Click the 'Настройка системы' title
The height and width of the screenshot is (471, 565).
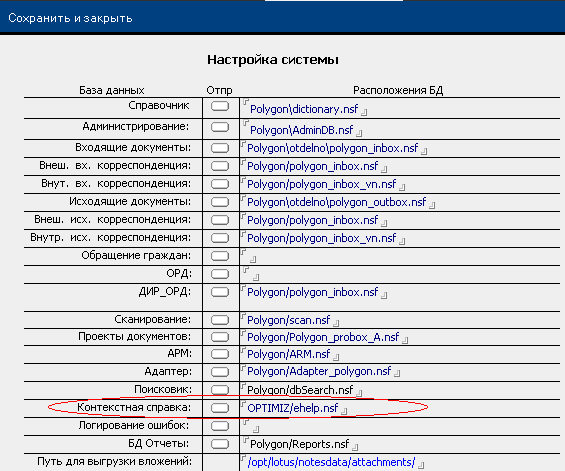273,60
